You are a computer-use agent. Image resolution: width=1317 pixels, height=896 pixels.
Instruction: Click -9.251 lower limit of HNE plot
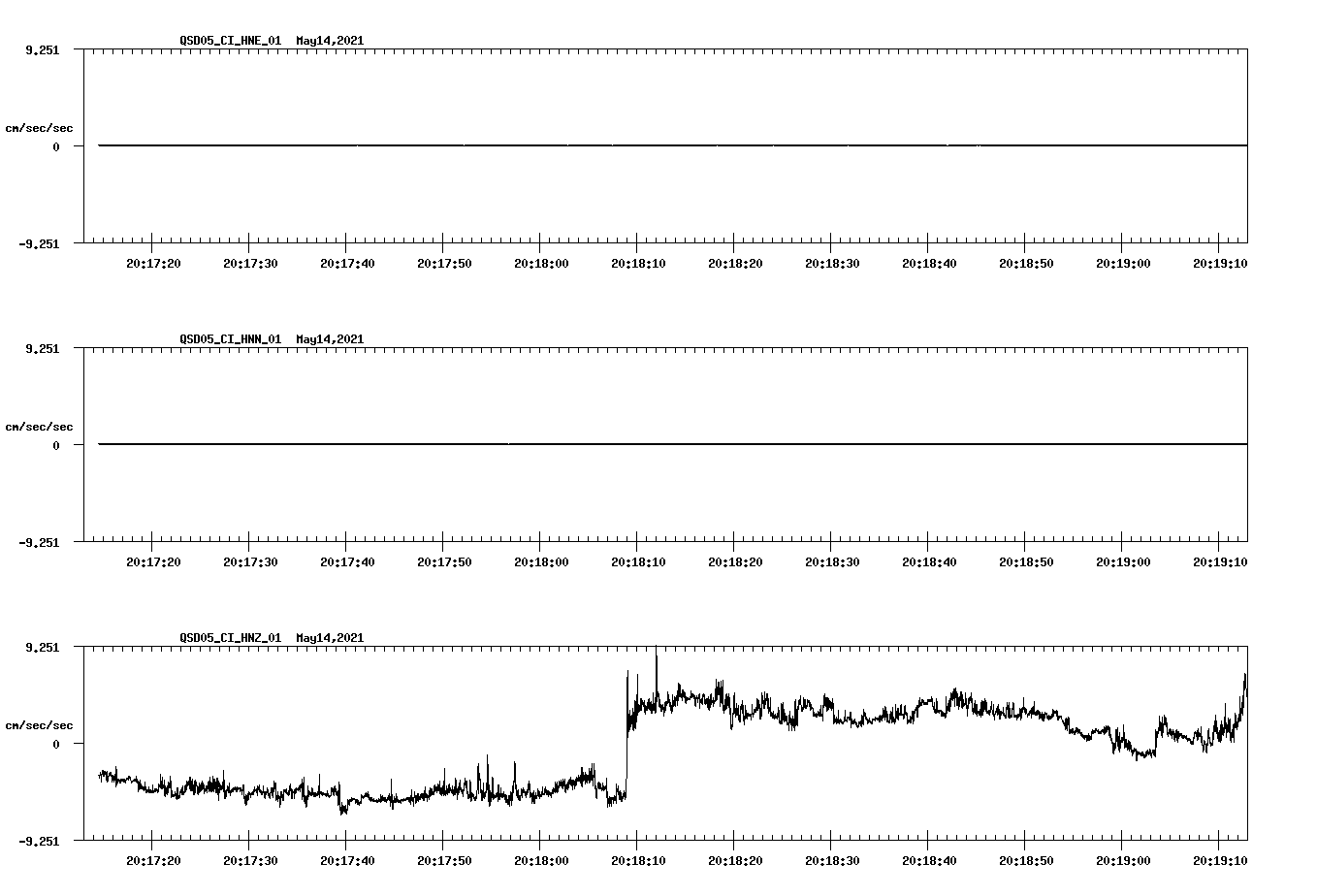click(x=39, y=243)
